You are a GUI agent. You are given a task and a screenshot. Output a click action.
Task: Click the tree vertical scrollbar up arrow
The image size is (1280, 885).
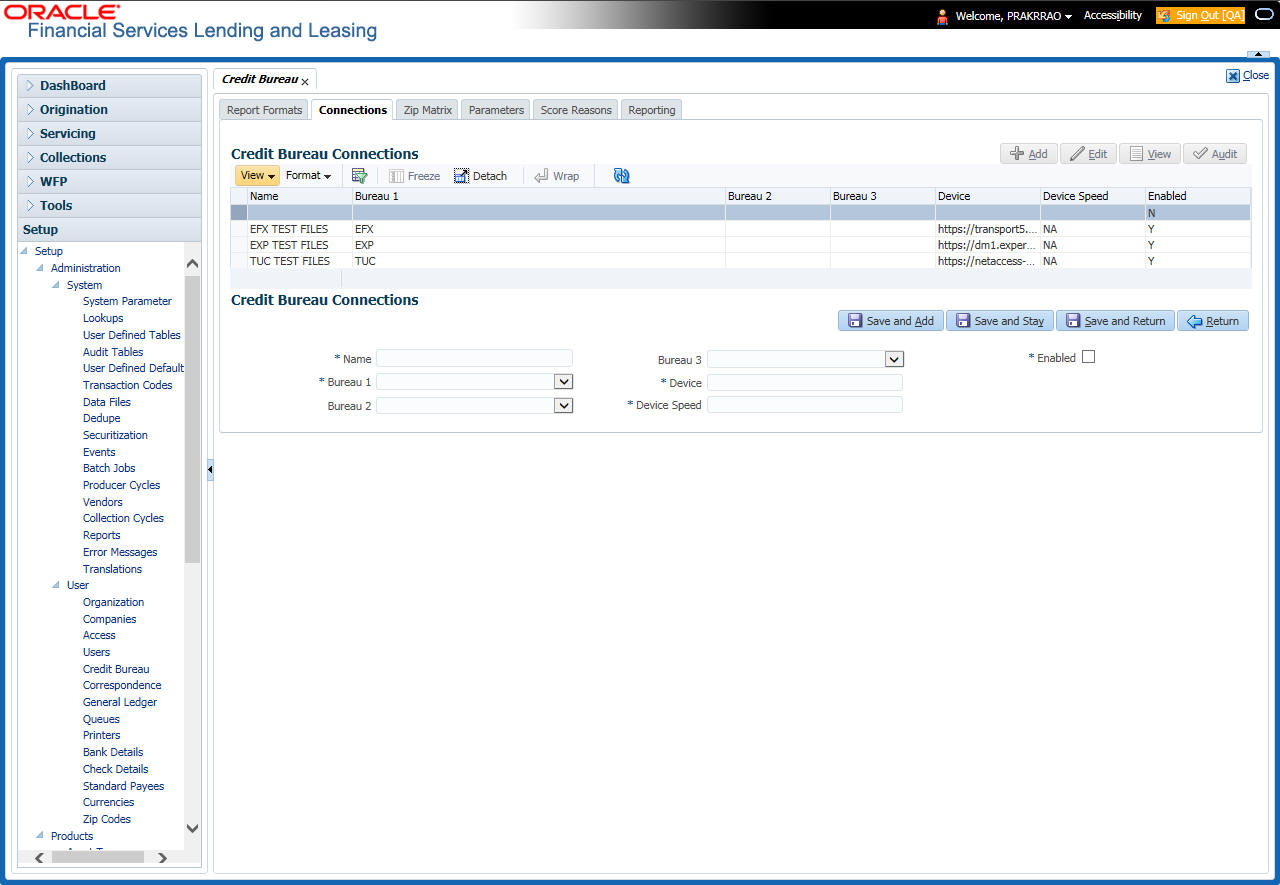pos(193,263)
